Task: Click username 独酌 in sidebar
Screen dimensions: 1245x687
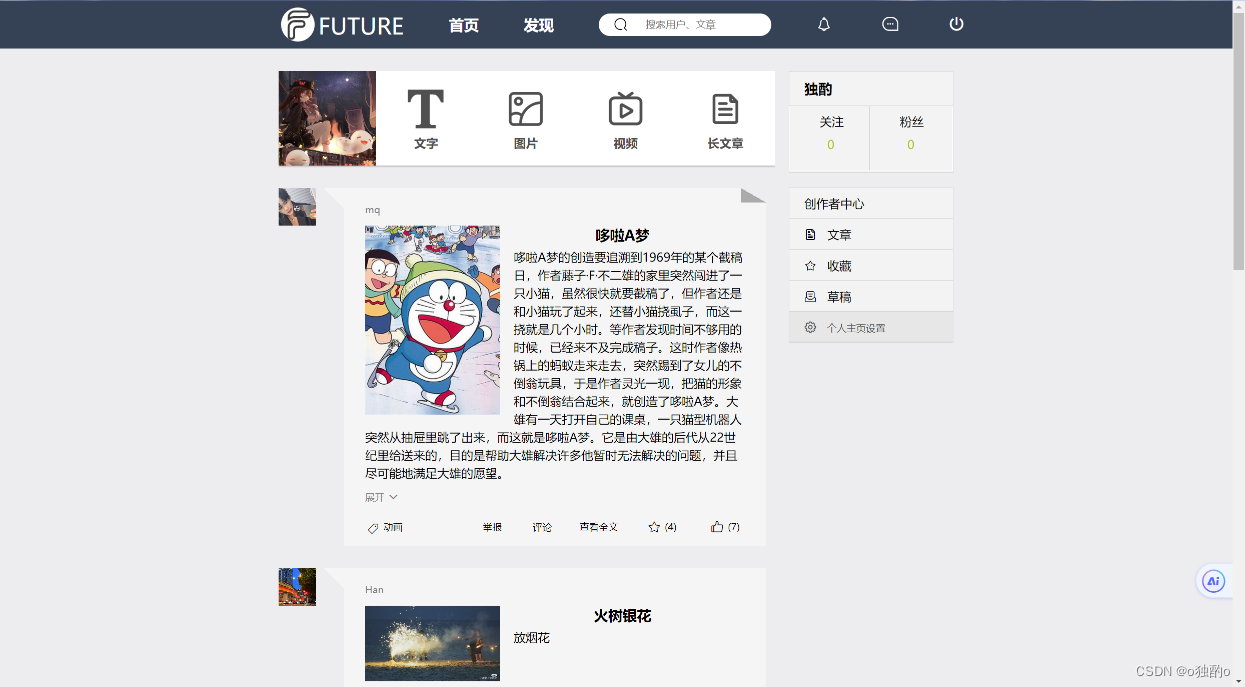Action: tap(818, 89)
